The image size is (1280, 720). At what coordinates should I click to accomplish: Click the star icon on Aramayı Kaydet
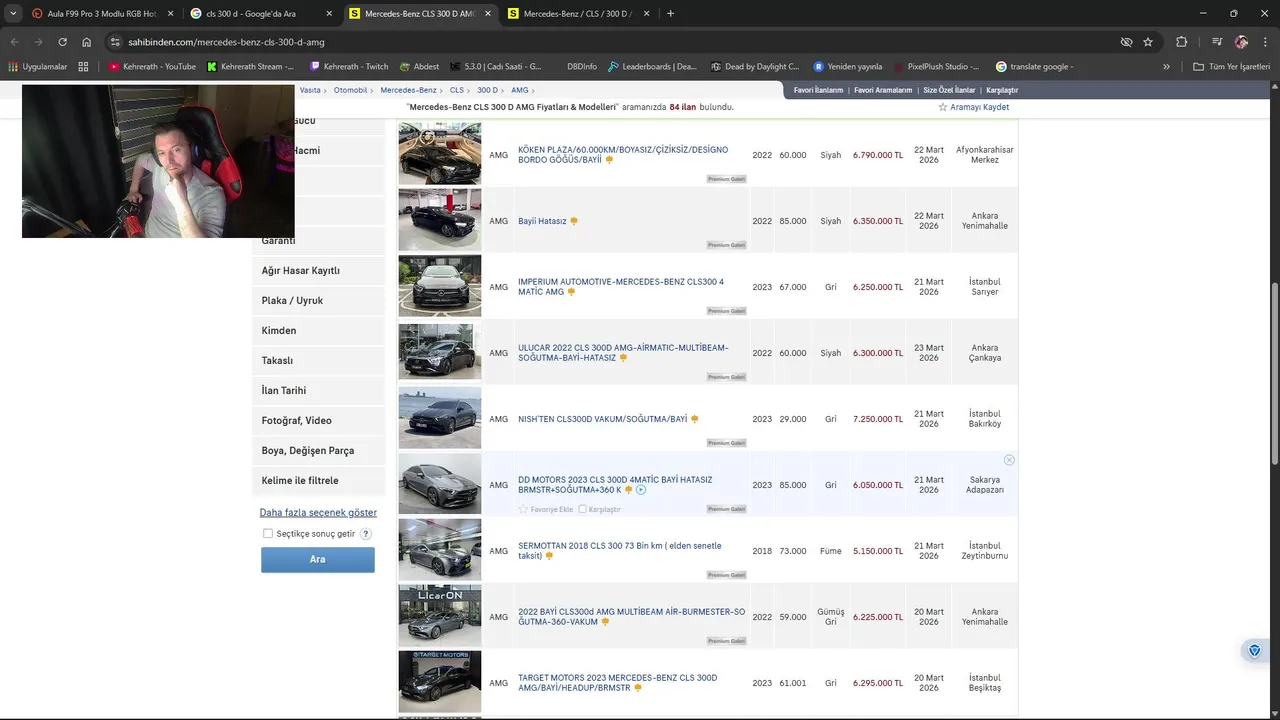[x=943, y=107]
